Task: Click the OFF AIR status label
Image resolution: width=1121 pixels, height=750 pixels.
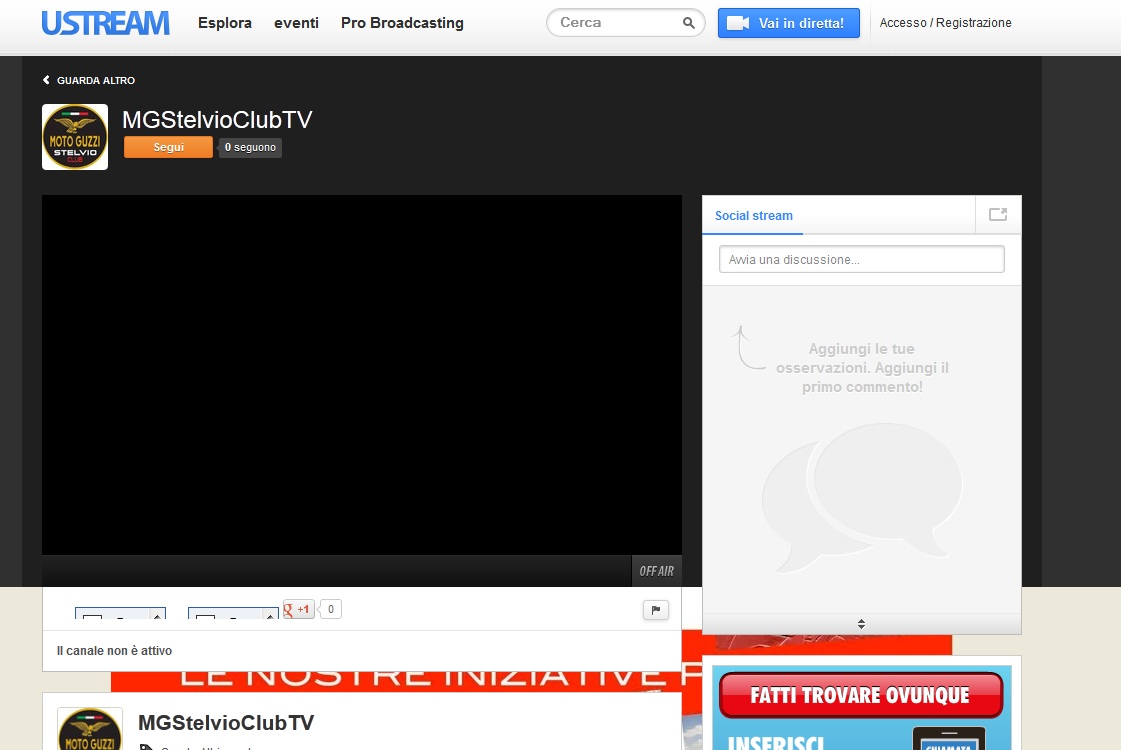Action: click(x=656, y=571)
